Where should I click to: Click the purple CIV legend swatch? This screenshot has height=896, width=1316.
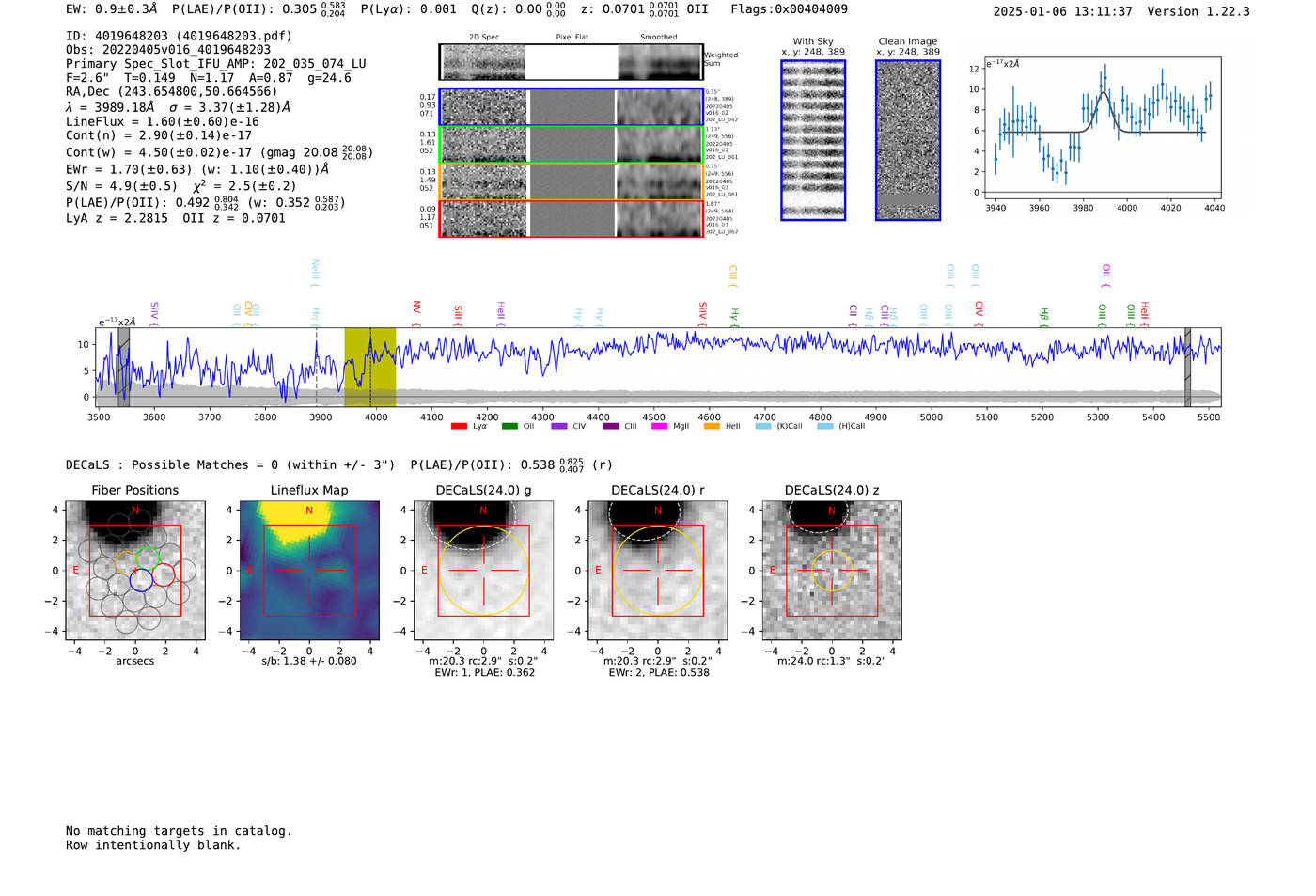click(559, 426)
